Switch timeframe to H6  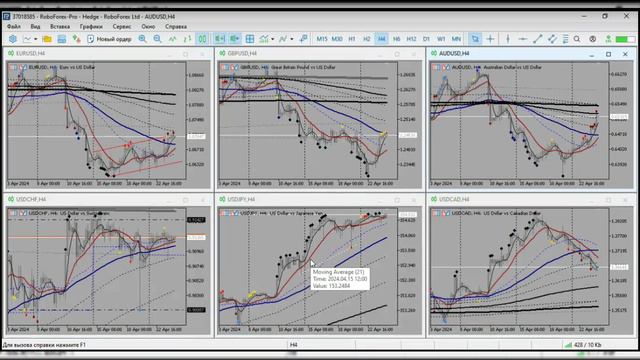(x=396, y=39)
